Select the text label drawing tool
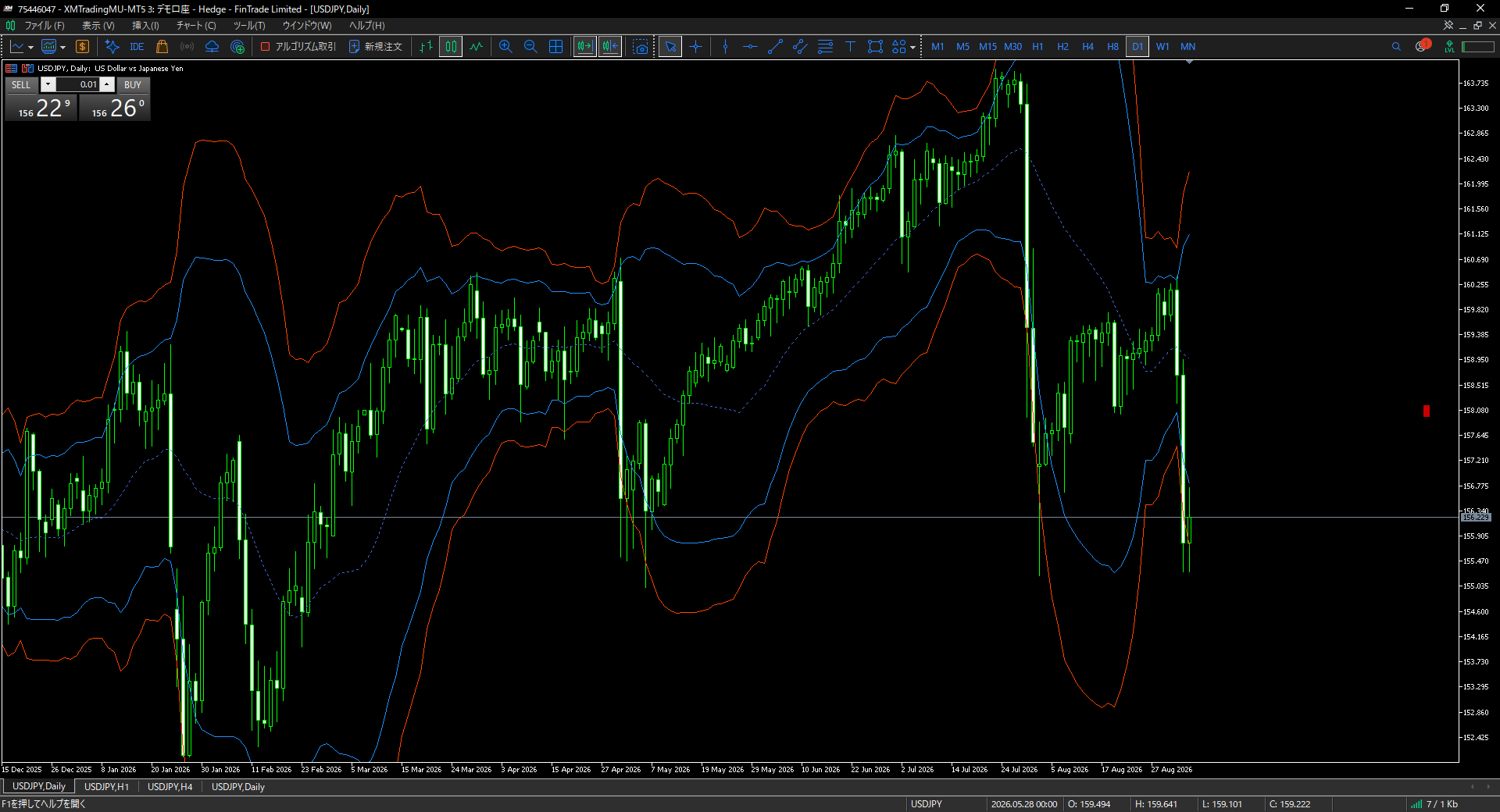Viewport: 1500px width, 812px height. [x=850, y=47]
